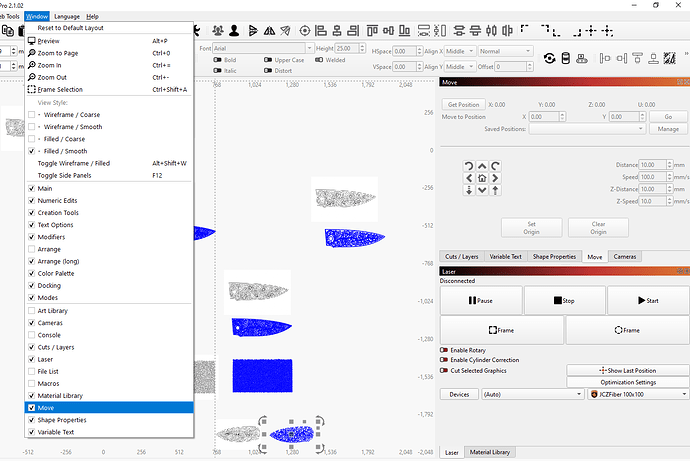This screenshot has height=461, width=690.
Task: Open the (Auto) port dropdown
Action: pos(533,394)
